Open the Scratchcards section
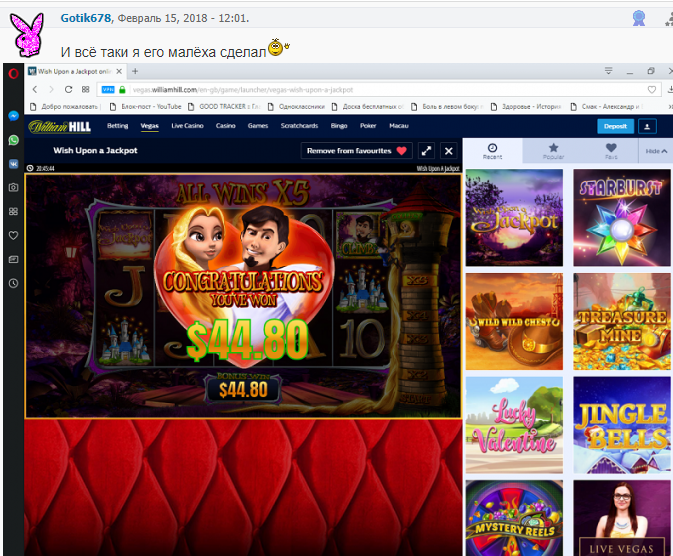Viewport: 673px width, 556px height. [x=299, y=126]
